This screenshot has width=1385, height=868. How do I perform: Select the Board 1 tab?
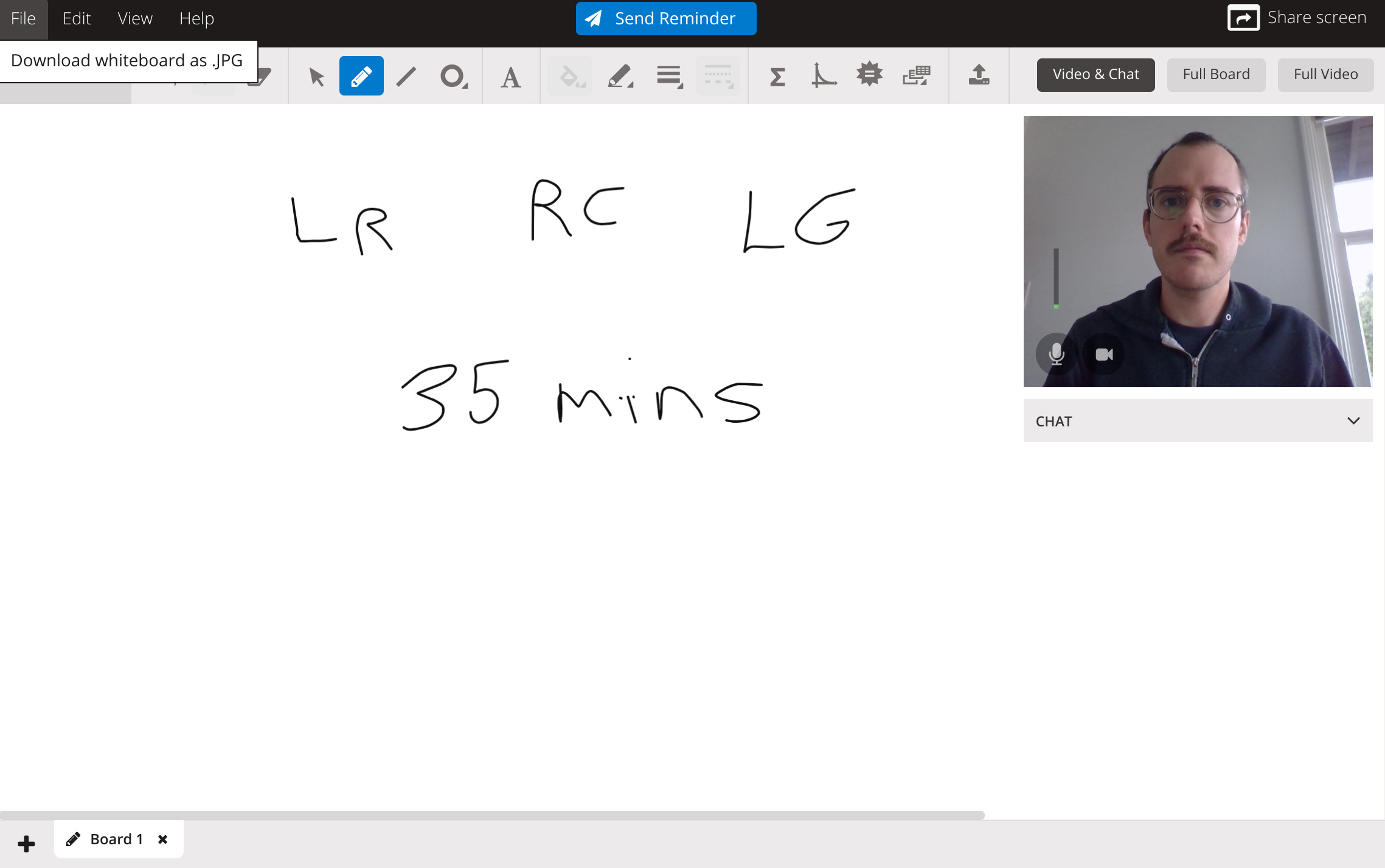pos(117,838)
